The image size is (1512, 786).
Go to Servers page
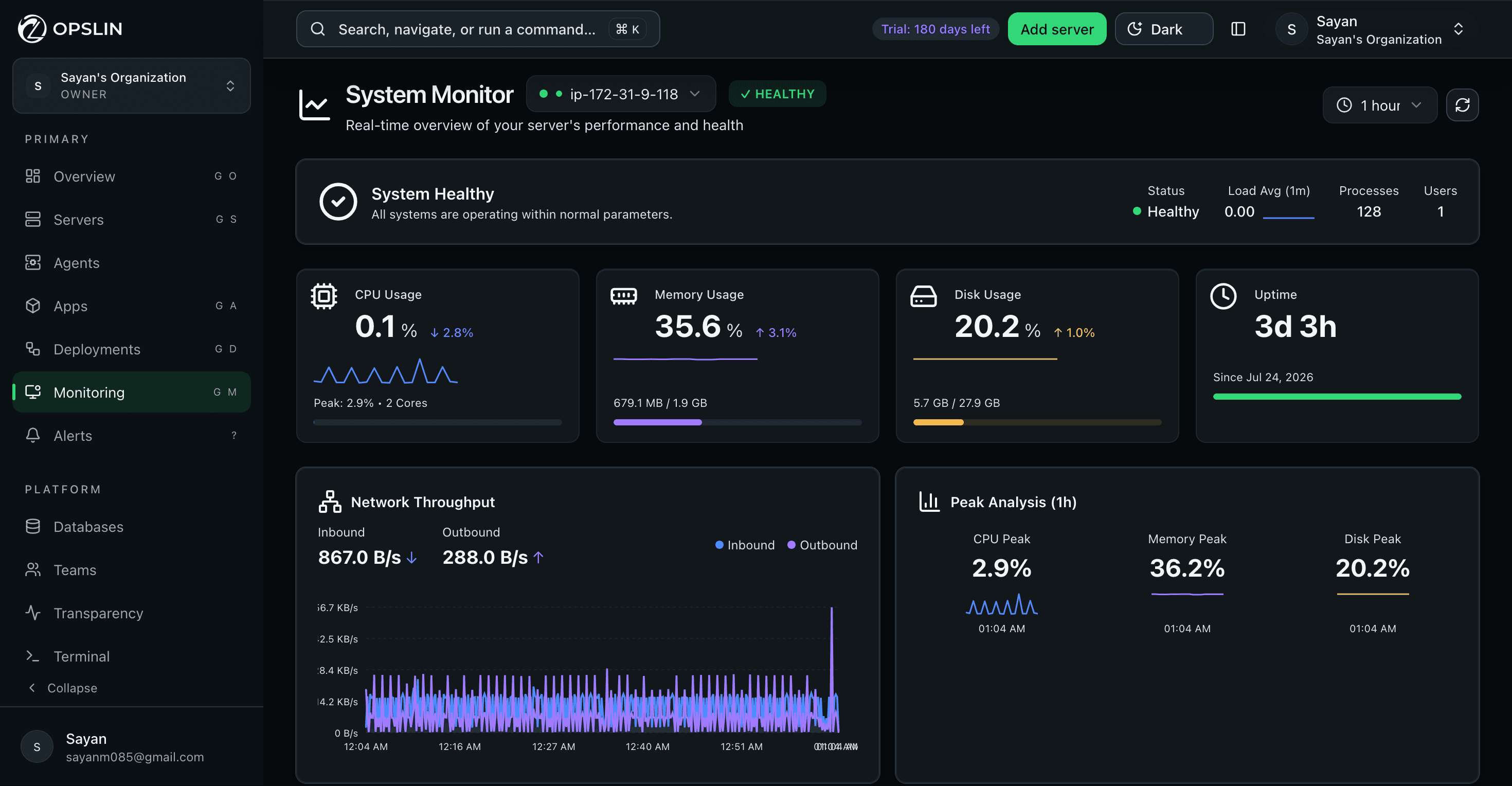132,219
